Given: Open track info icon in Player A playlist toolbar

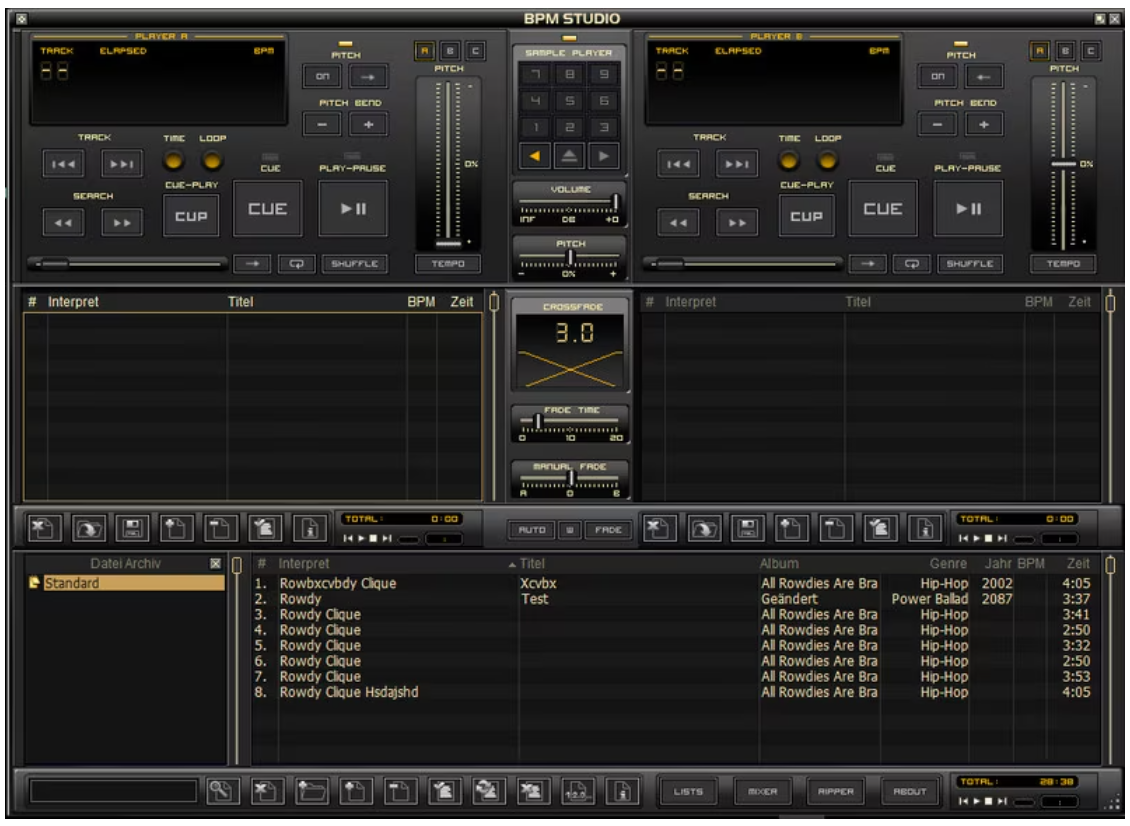Looking at the screenshot, I should click(310, 529).
